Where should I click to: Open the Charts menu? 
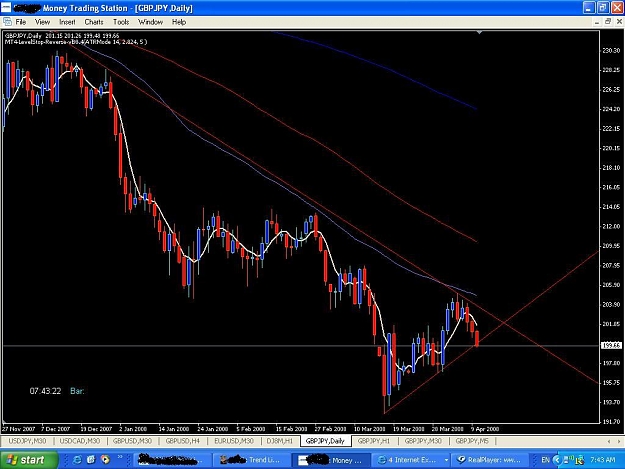click(94, 22)
